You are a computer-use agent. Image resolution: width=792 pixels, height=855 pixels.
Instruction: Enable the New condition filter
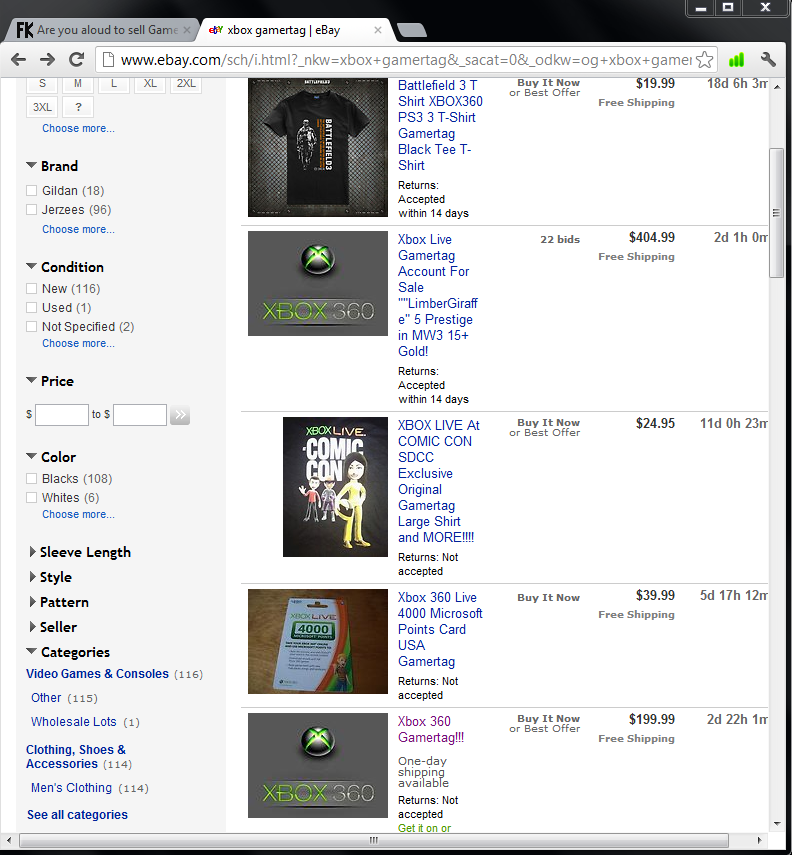tap(32, 288)
